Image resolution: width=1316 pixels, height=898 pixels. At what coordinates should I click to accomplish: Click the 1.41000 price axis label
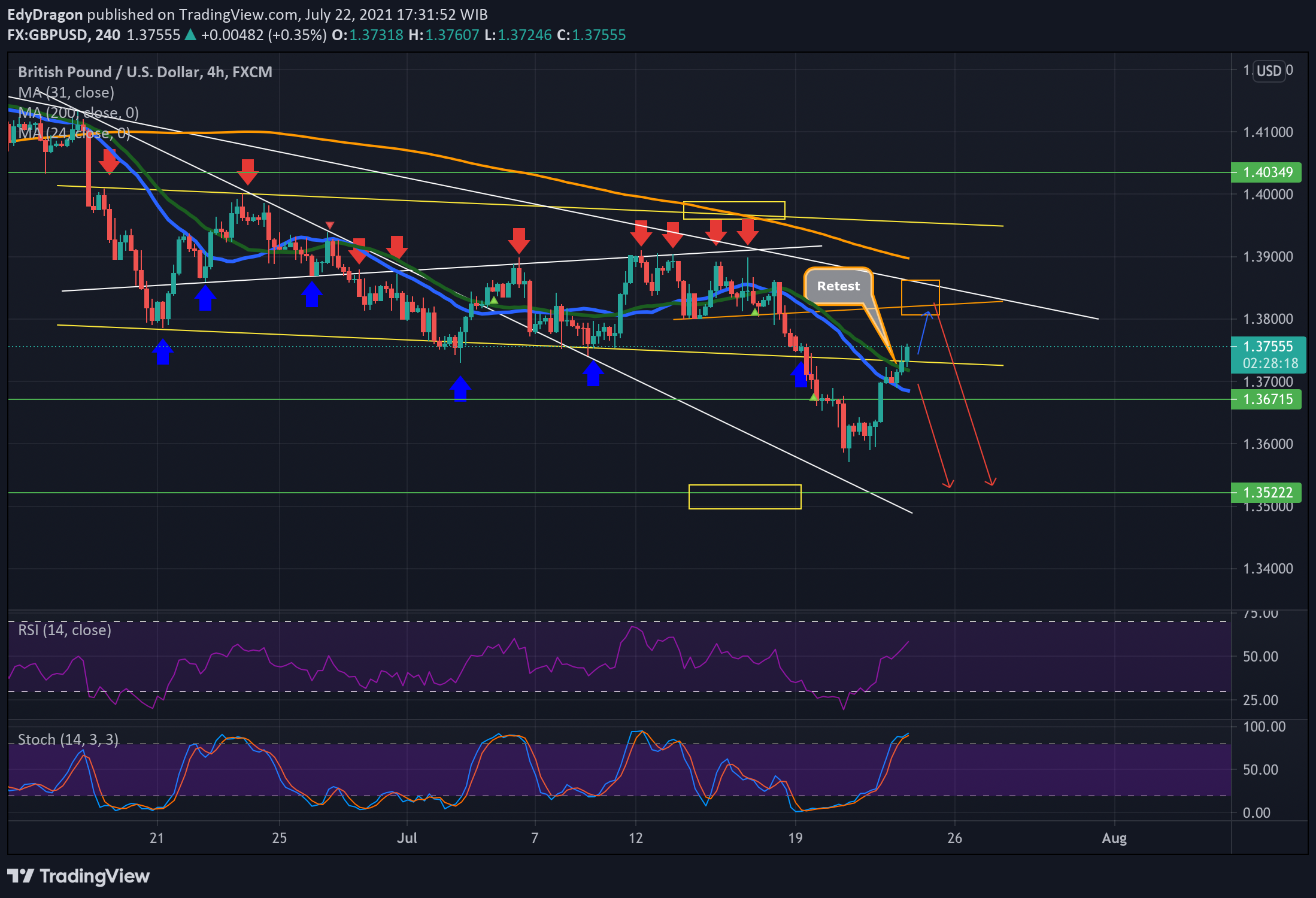pyautogui.click(x=1268, y=132)
